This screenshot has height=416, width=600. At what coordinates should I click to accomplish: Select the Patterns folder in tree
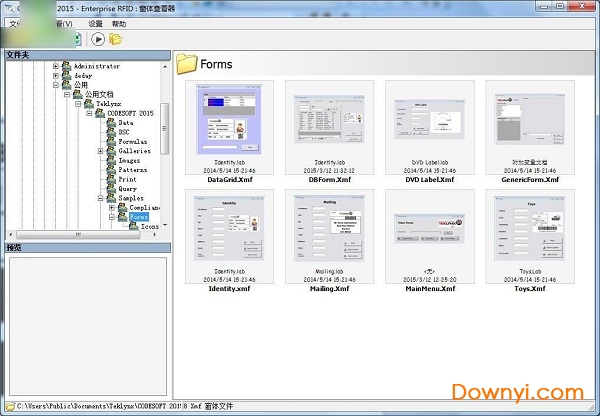132,170
